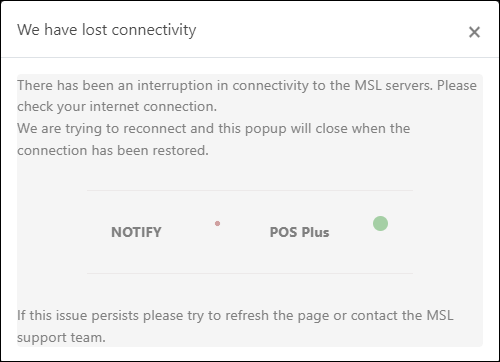Select the NOTIFY service label
The image size is (500, 362).
point(136,232)
